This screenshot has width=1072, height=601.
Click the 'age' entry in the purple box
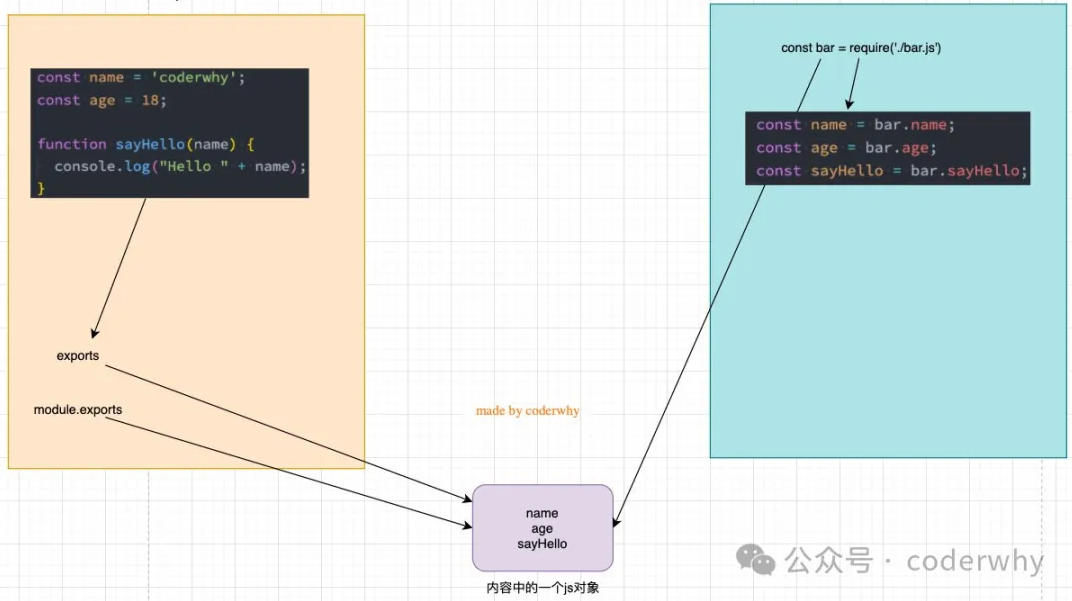coord(542,529)
